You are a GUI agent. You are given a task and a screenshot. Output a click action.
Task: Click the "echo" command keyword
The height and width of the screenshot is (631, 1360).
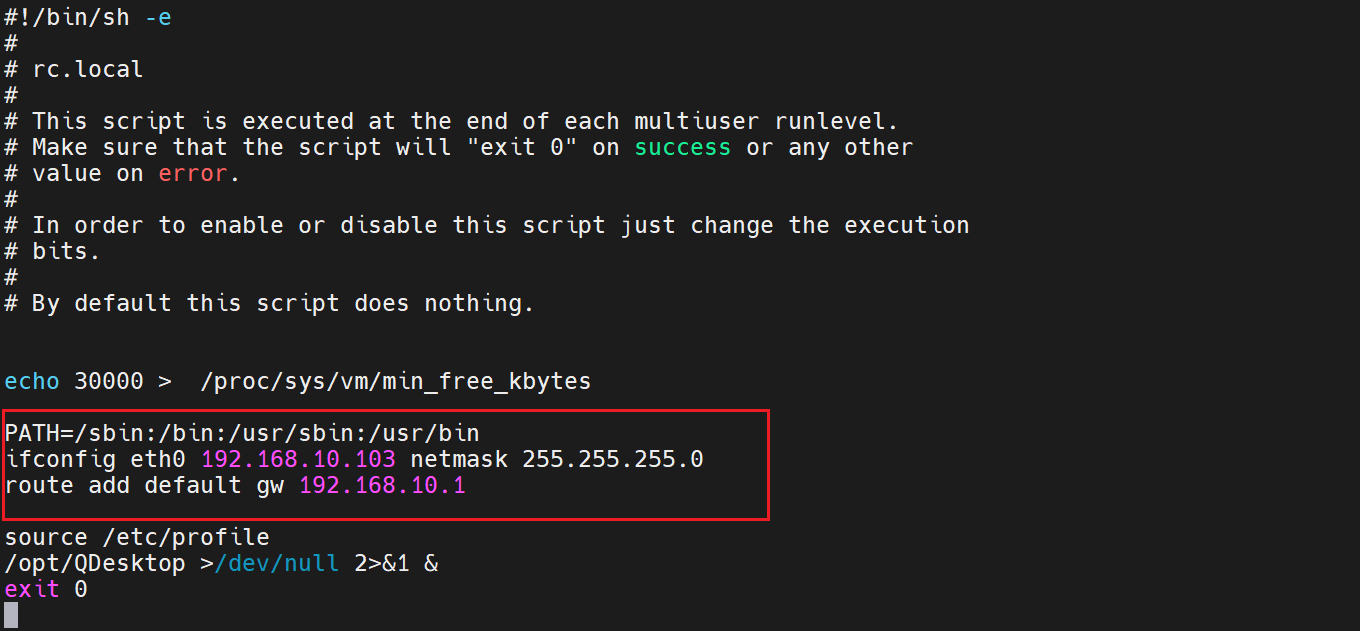pyautogui.click(x=32, y=381)
